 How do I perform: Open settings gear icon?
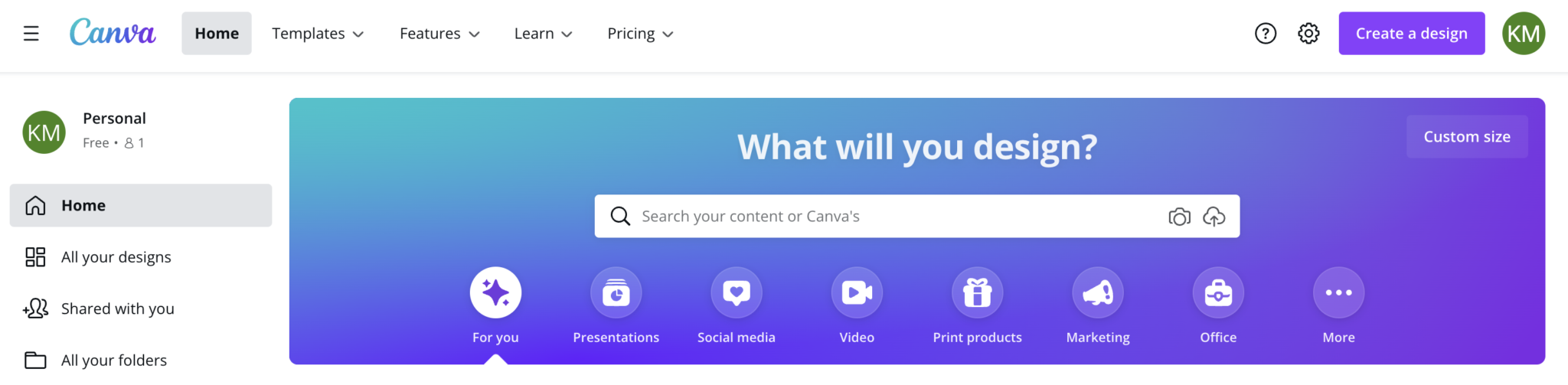(1308, 34)
